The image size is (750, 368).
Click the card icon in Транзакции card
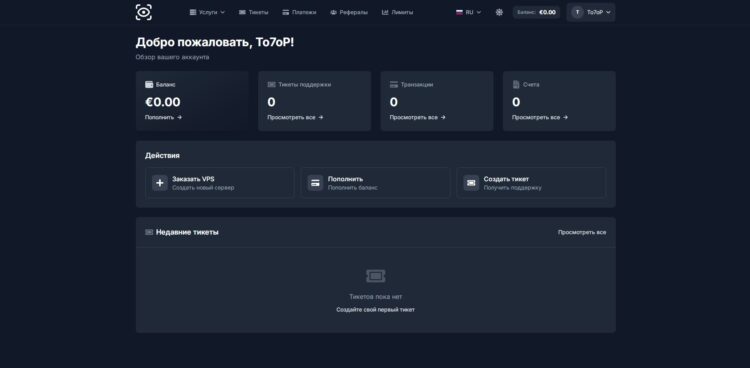coord(394,85)
